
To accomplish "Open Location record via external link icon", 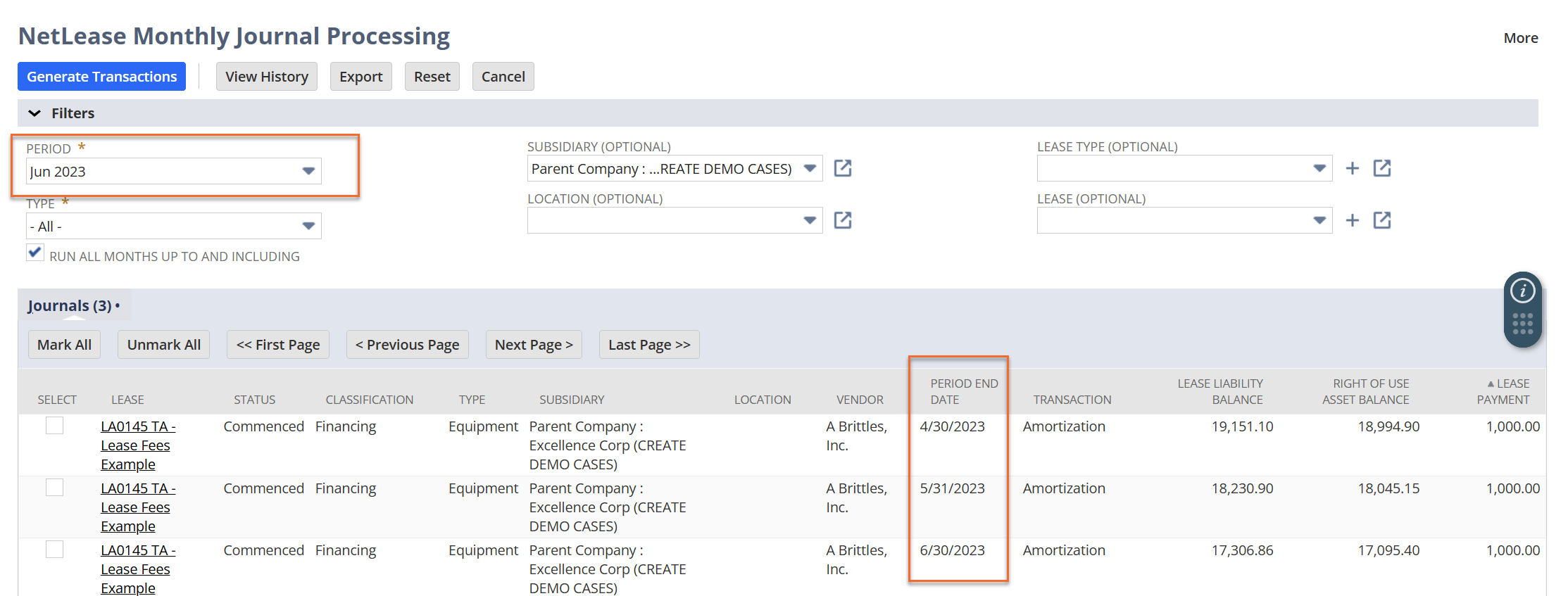I will (x=842, y=220).
